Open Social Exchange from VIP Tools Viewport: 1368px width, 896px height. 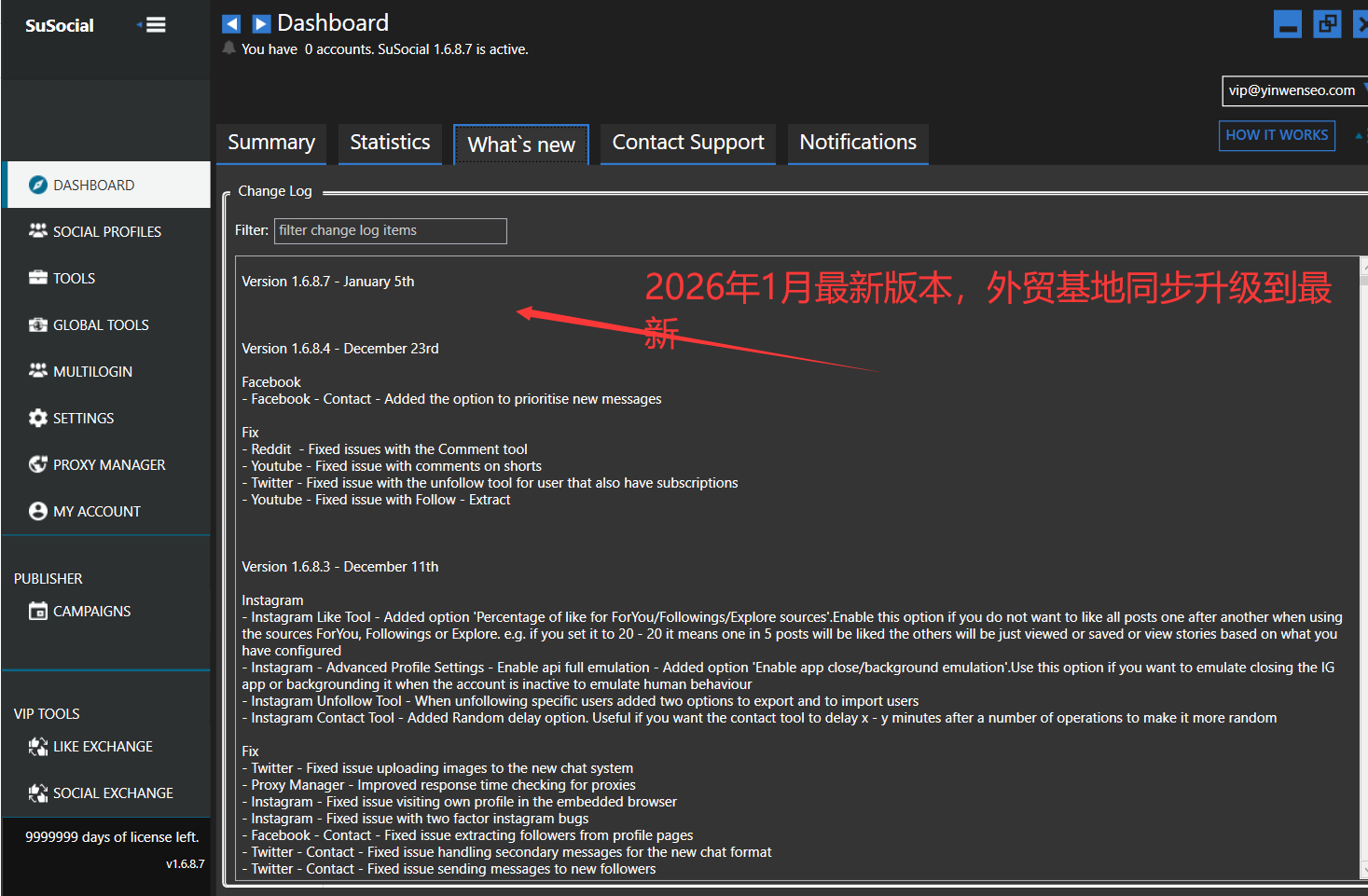tap(37, 793)
